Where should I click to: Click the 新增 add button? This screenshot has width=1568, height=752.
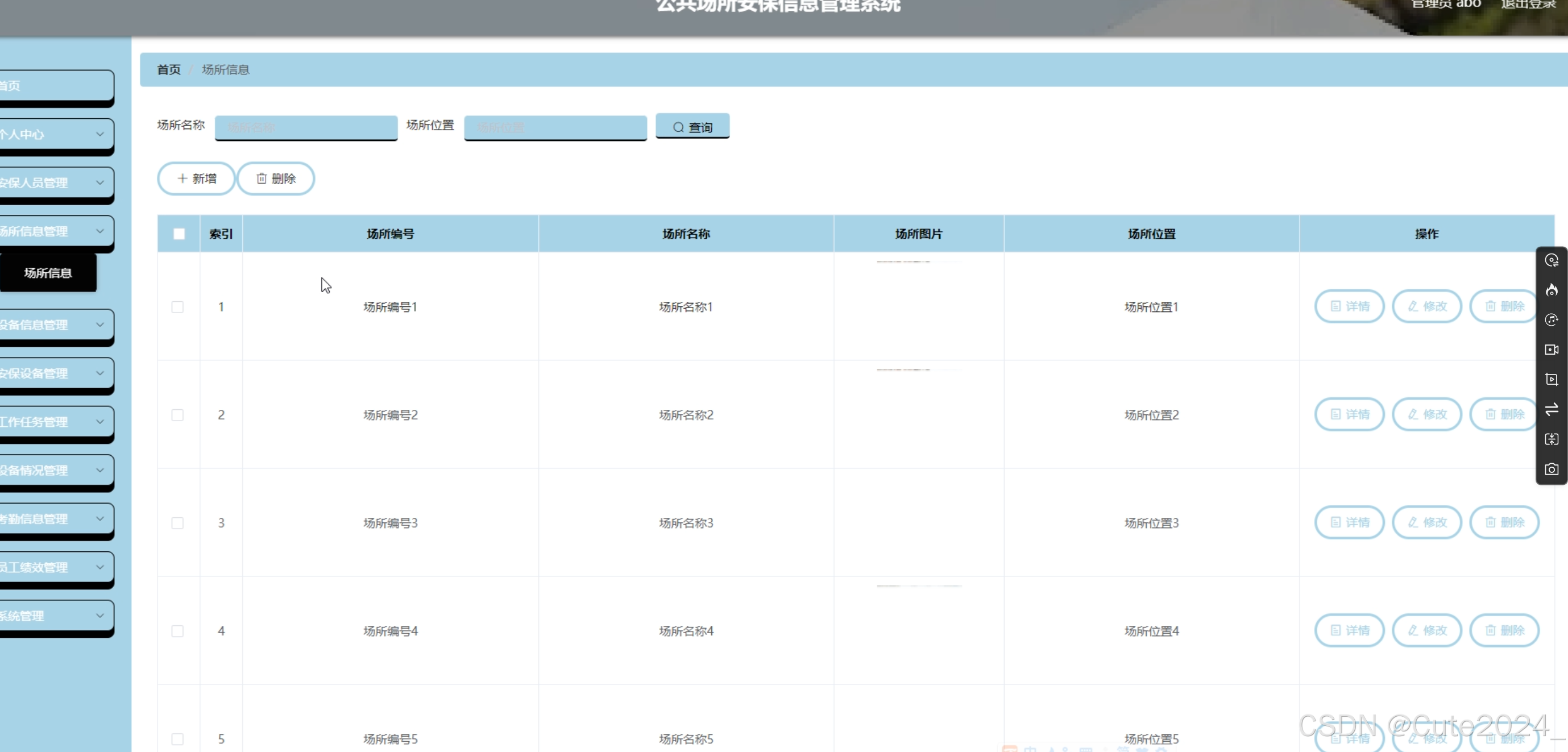pyautogui.click(x=196, y=178)
